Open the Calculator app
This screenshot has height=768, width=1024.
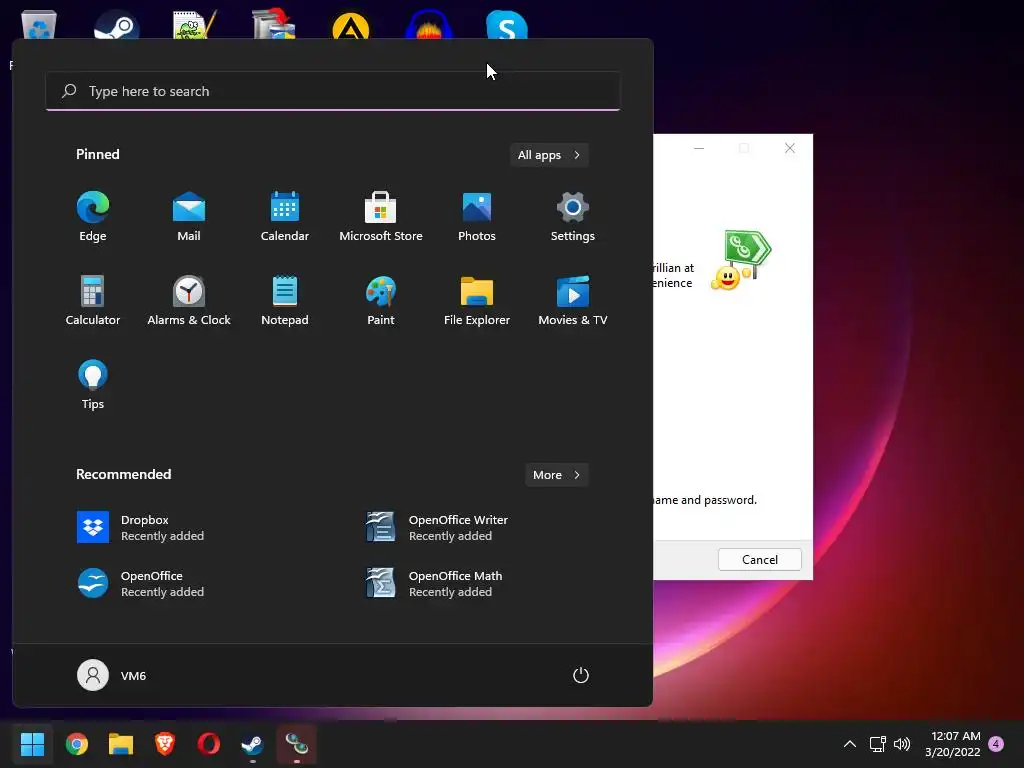point(93,301)
